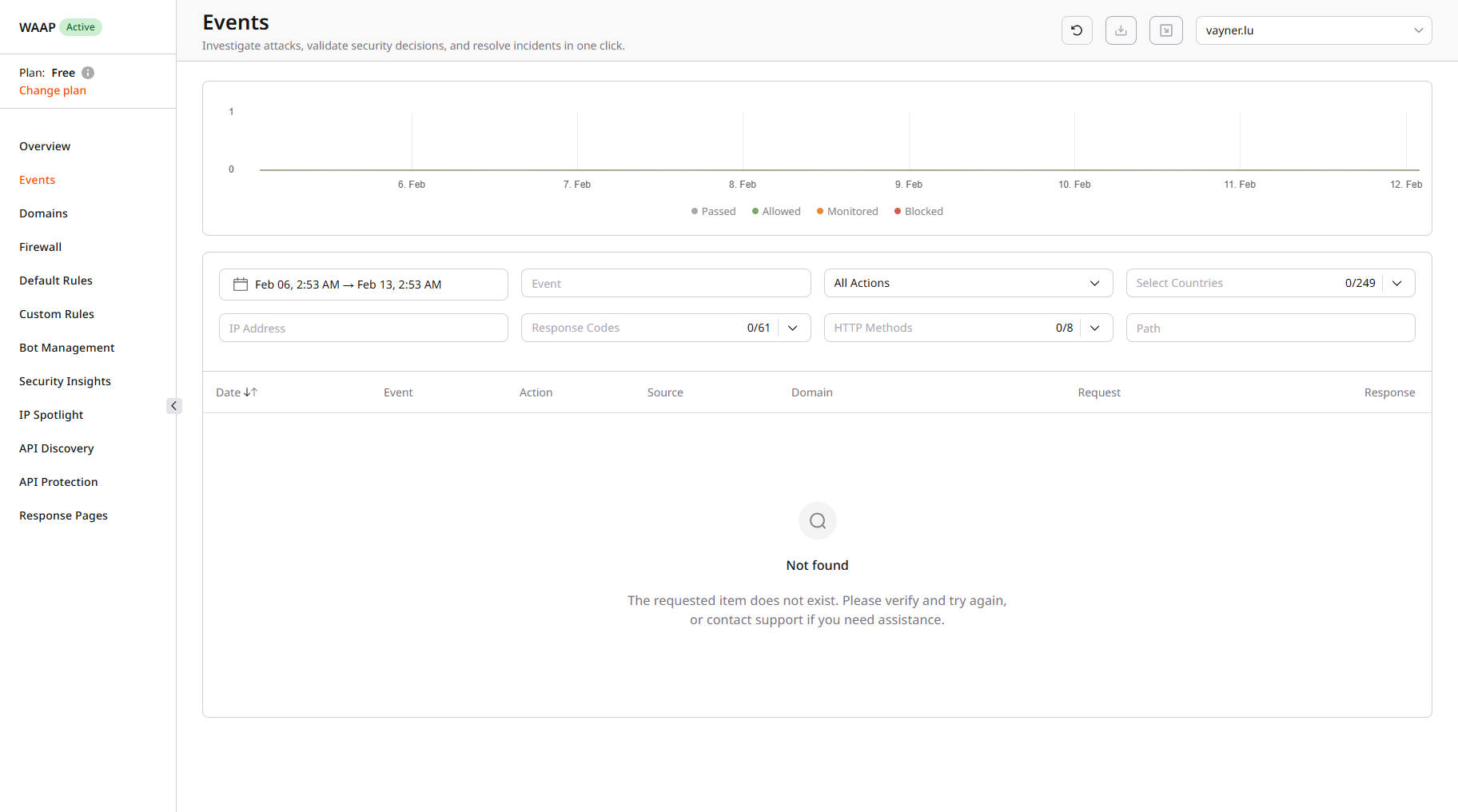This screenshot has height=812, width=1458.
Task: Sort events using the Date column arrows
Action: tap(252, 392)
